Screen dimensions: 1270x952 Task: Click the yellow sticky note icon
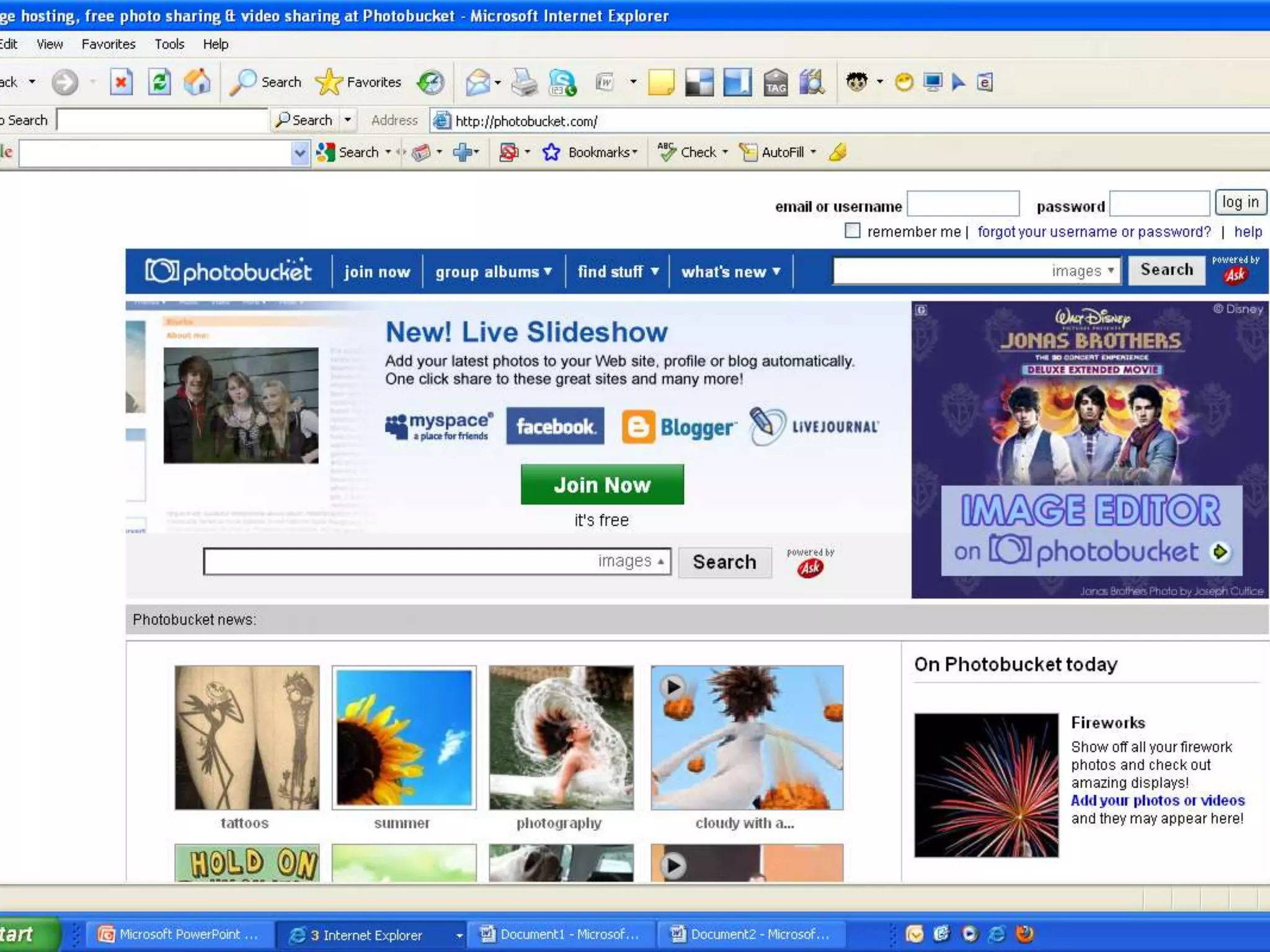[661, 82]
